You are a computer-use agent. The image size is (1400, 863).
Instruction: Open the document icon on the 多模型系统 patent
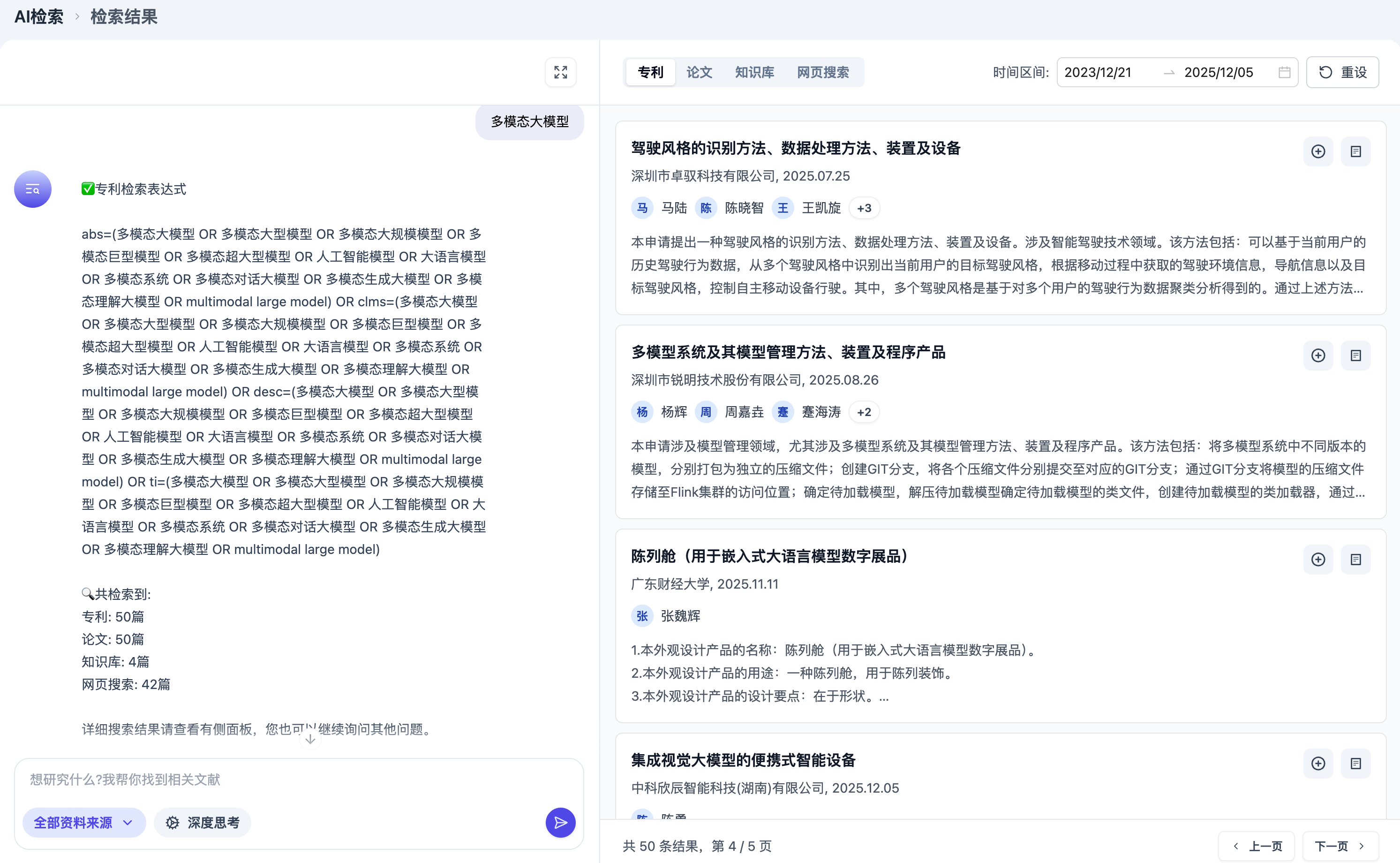1356,355
